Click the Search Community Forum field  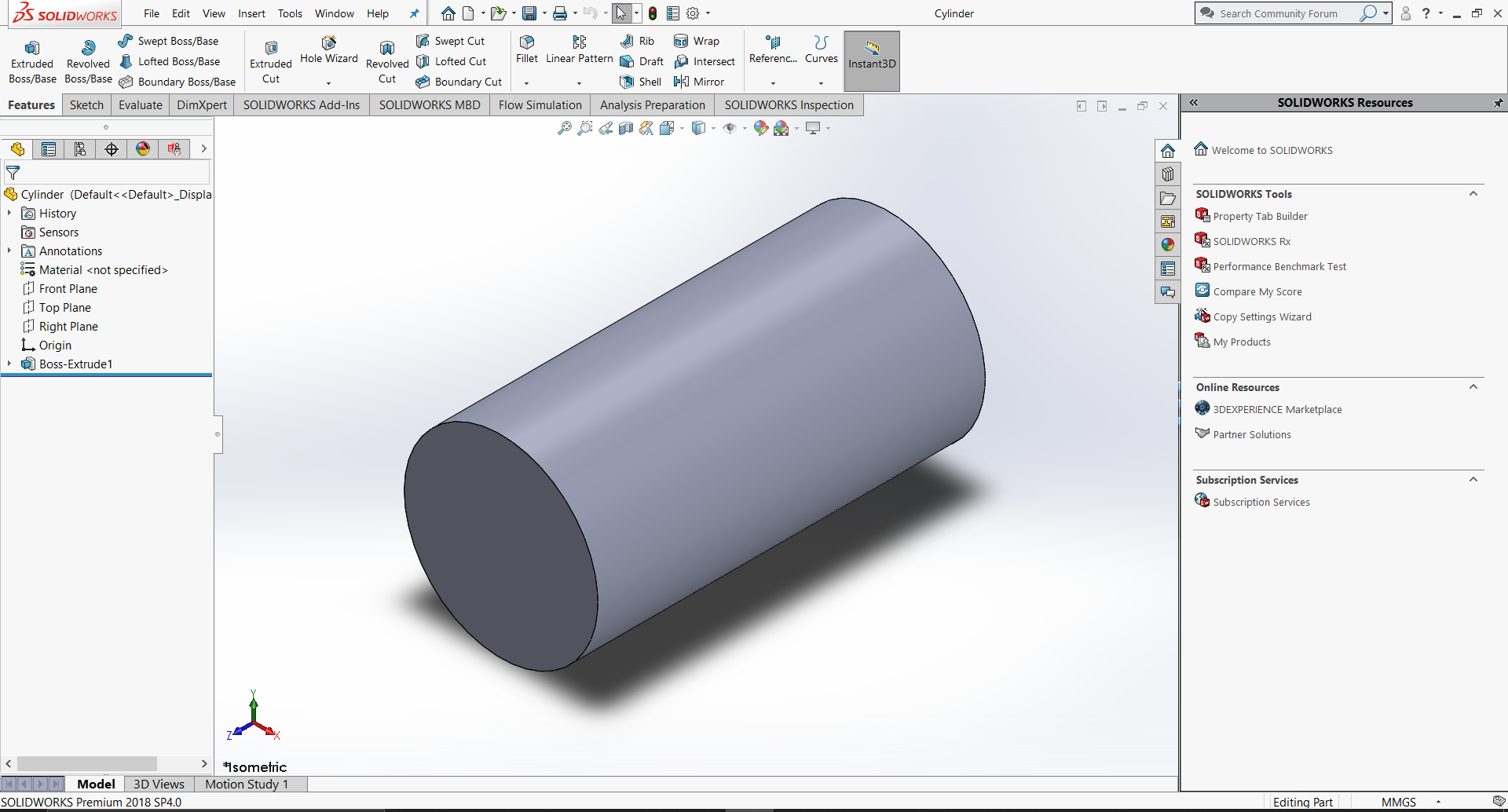click(x=1280, y=13)
